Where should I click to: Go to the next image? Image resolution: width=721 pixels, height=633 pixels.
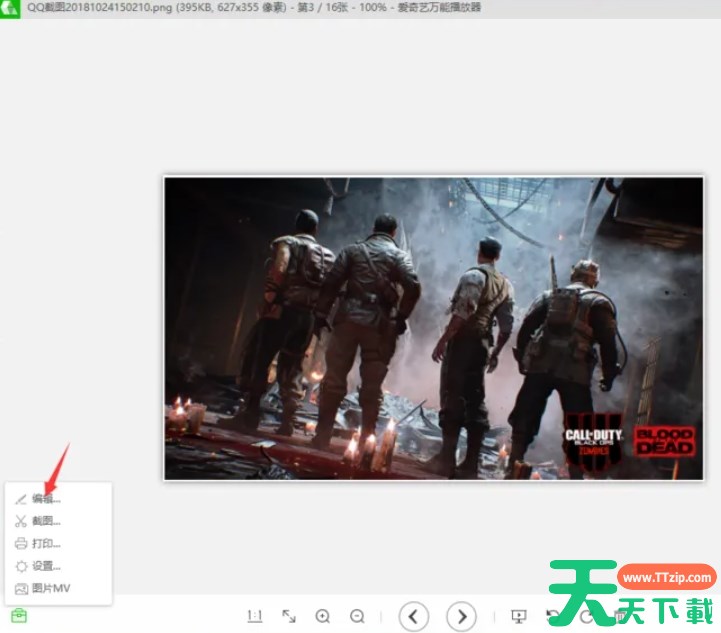pyautogui.click(x=461, y=616)
